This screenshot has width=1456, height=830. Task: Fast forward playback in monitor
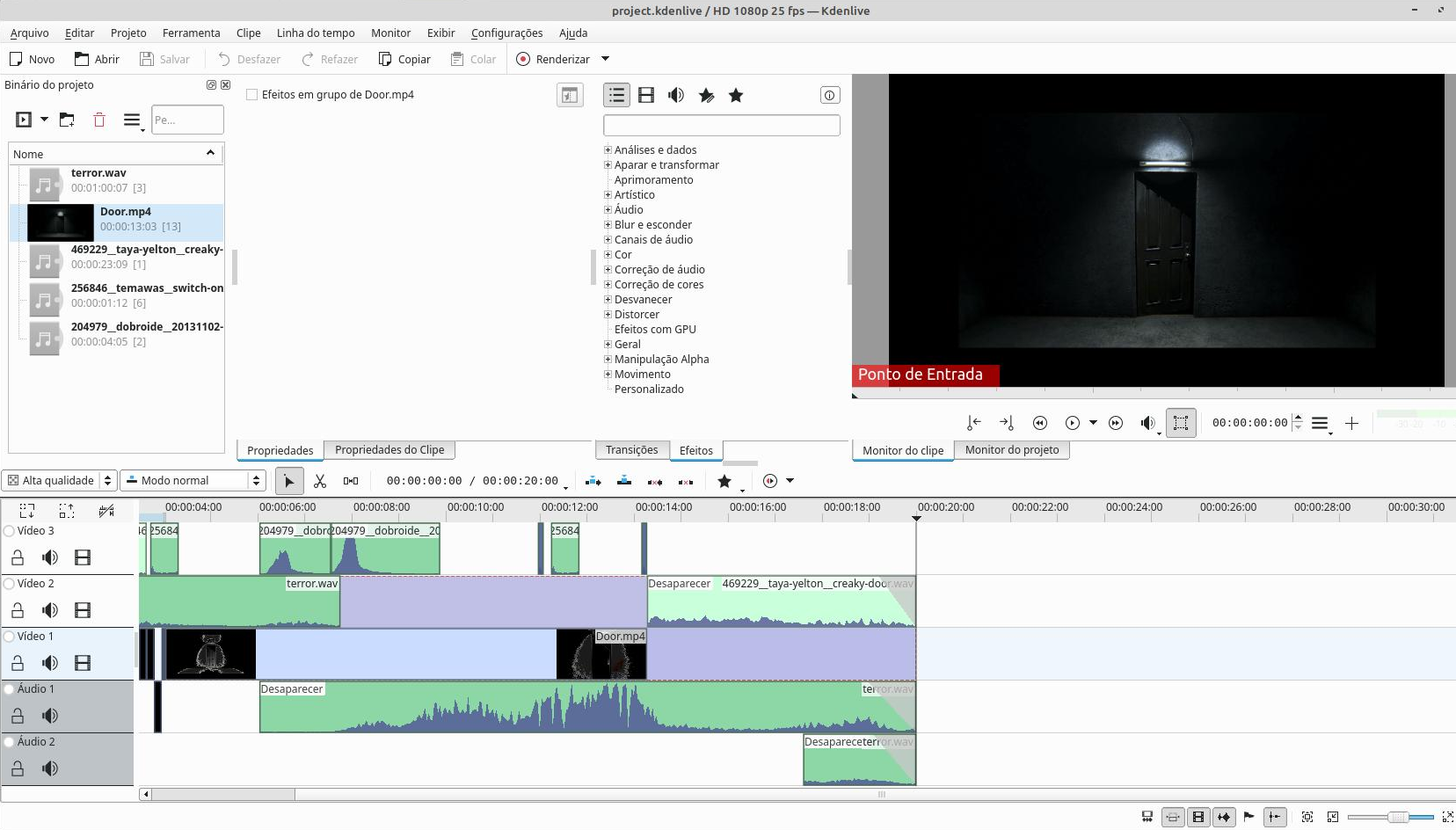(x=1116, y=423)
